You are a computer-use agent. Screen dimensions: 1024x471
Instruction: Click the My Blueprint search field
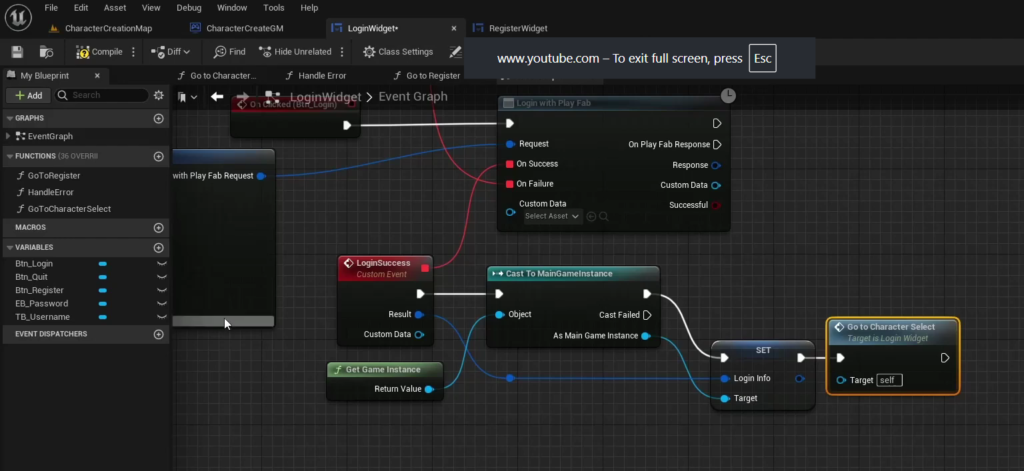(101, 95)
